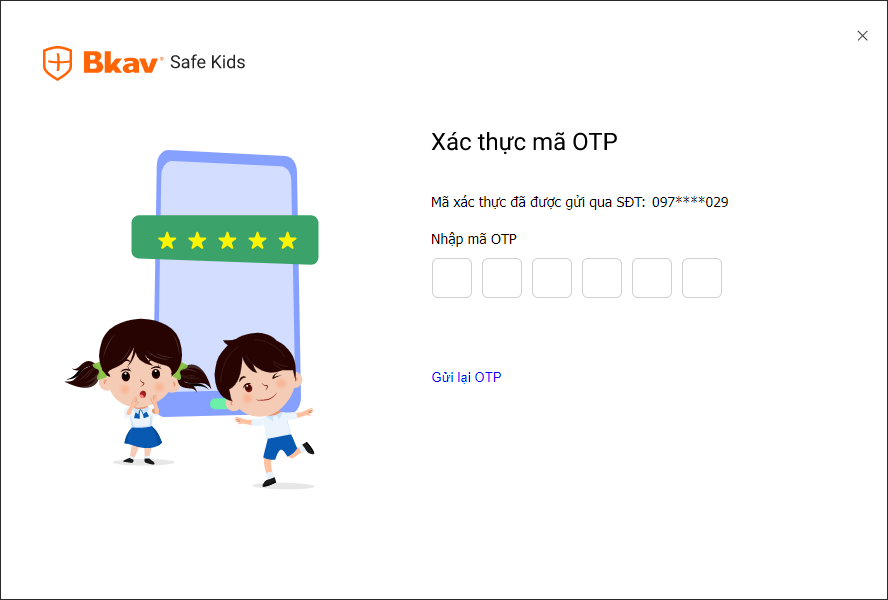
Task: Click the last yellow star on green banner
Action: point(288,240)
